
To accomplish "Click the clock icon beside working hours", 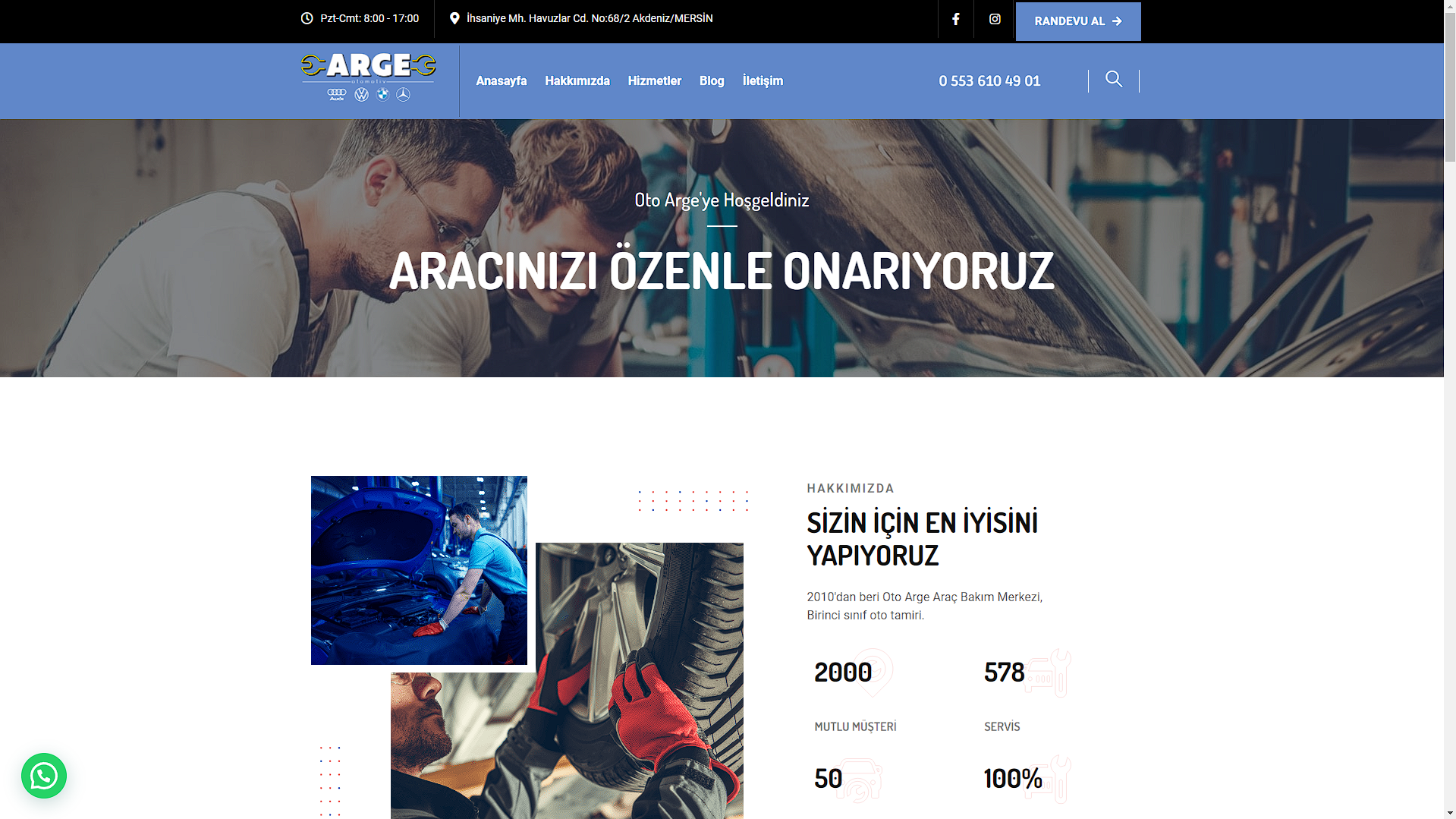I will (307, 18).
